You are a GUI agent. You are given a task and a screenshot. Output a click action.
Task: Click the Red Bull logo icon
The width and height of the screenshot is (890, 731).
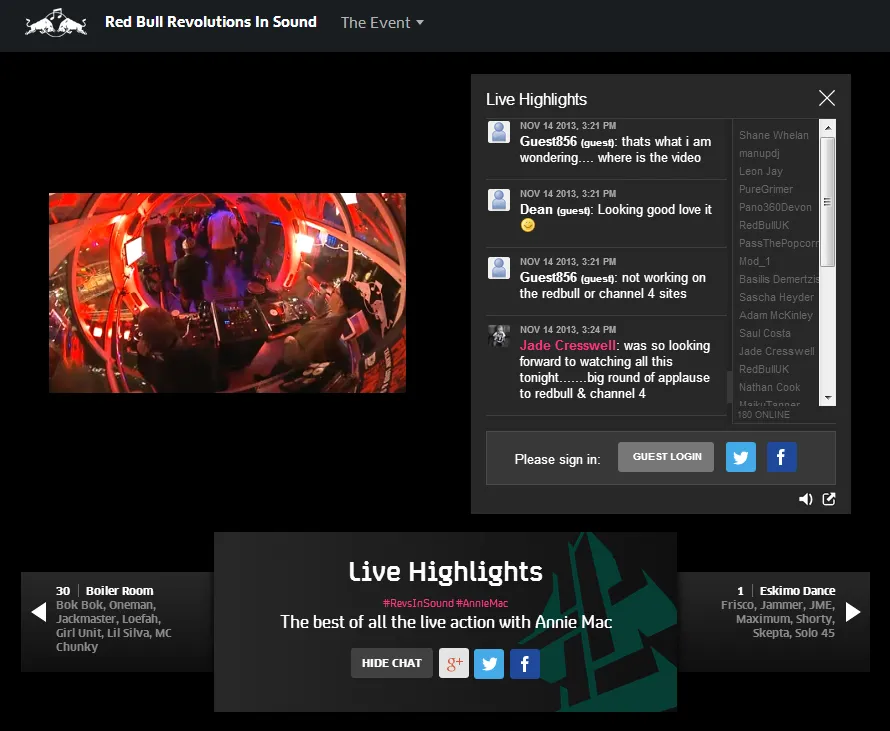click(56, 23)
